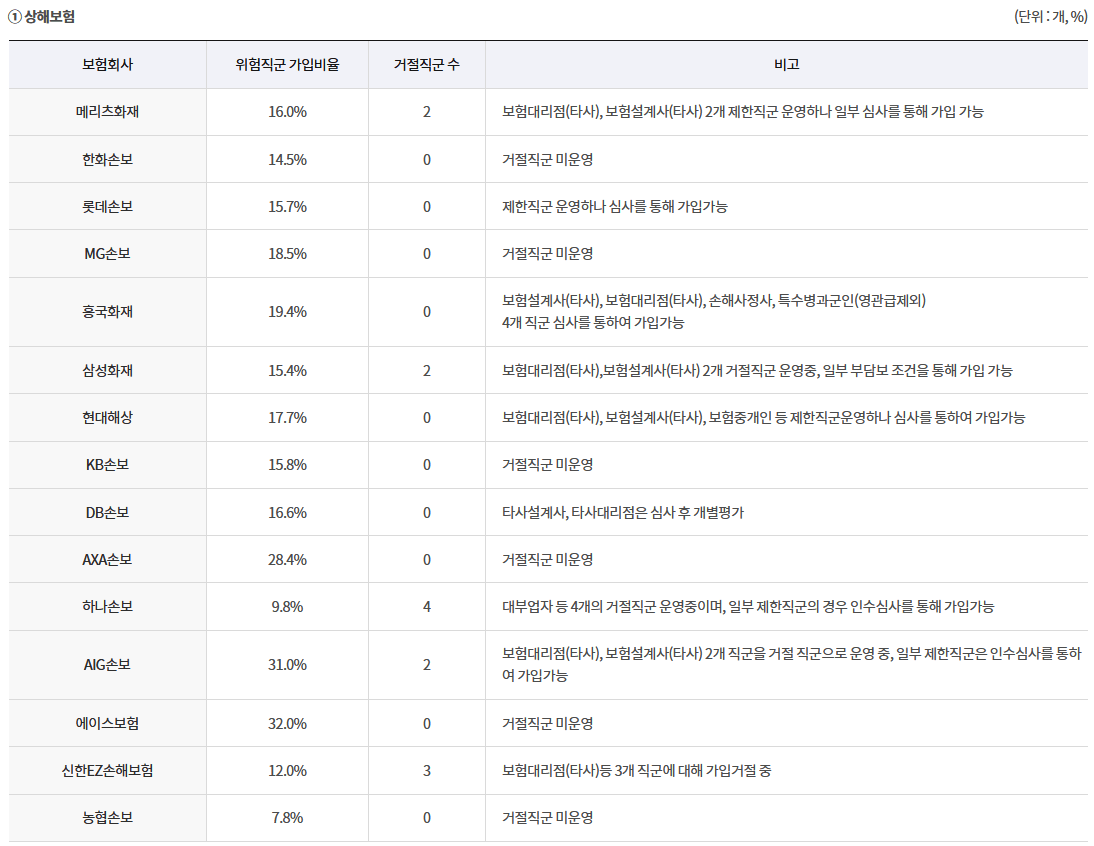Click 삼성화재 rejected count 2

[427, 370]
